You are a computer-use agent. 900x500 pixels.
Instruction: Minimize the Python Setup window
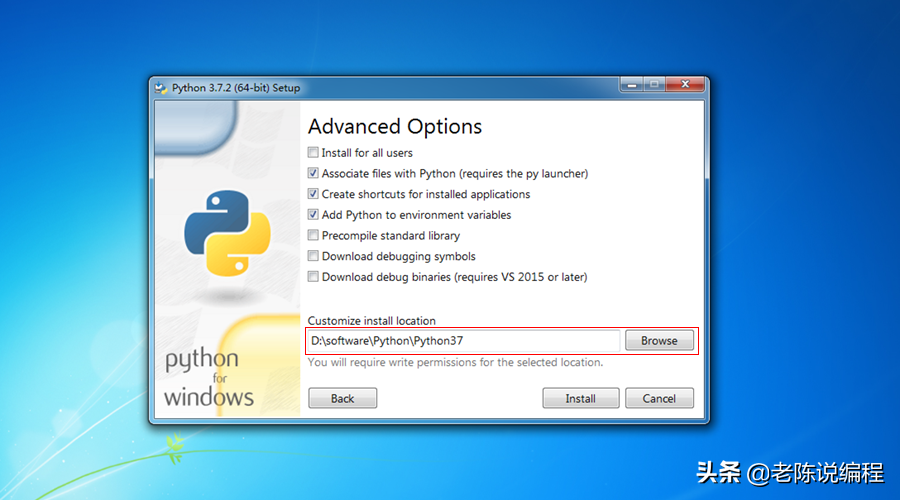point(632,84)
